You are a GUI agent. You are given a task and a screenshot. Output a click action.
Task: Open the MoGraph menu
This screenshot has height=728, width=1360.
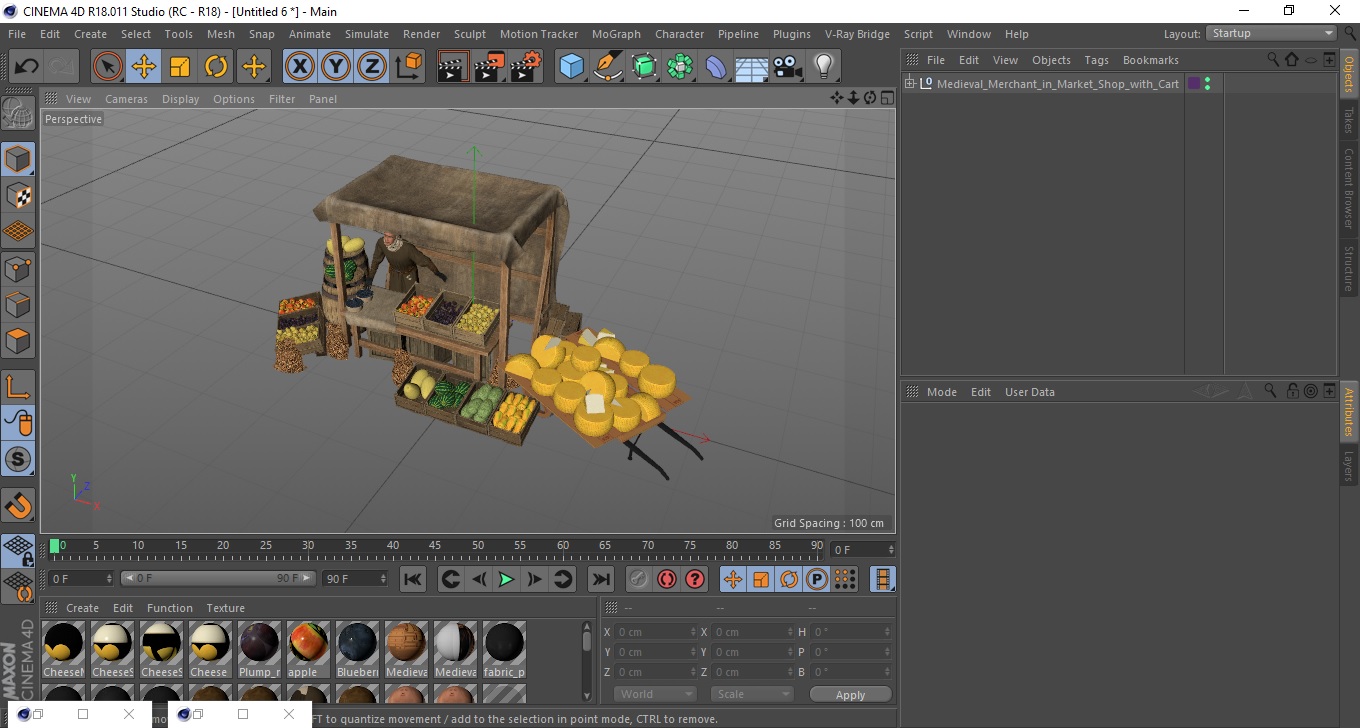tap(616, 34)
